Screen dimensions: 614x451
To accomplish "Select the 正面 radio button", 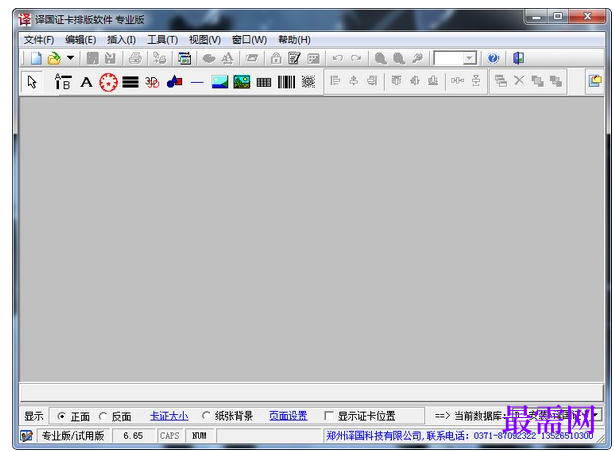I will [61, 416].
